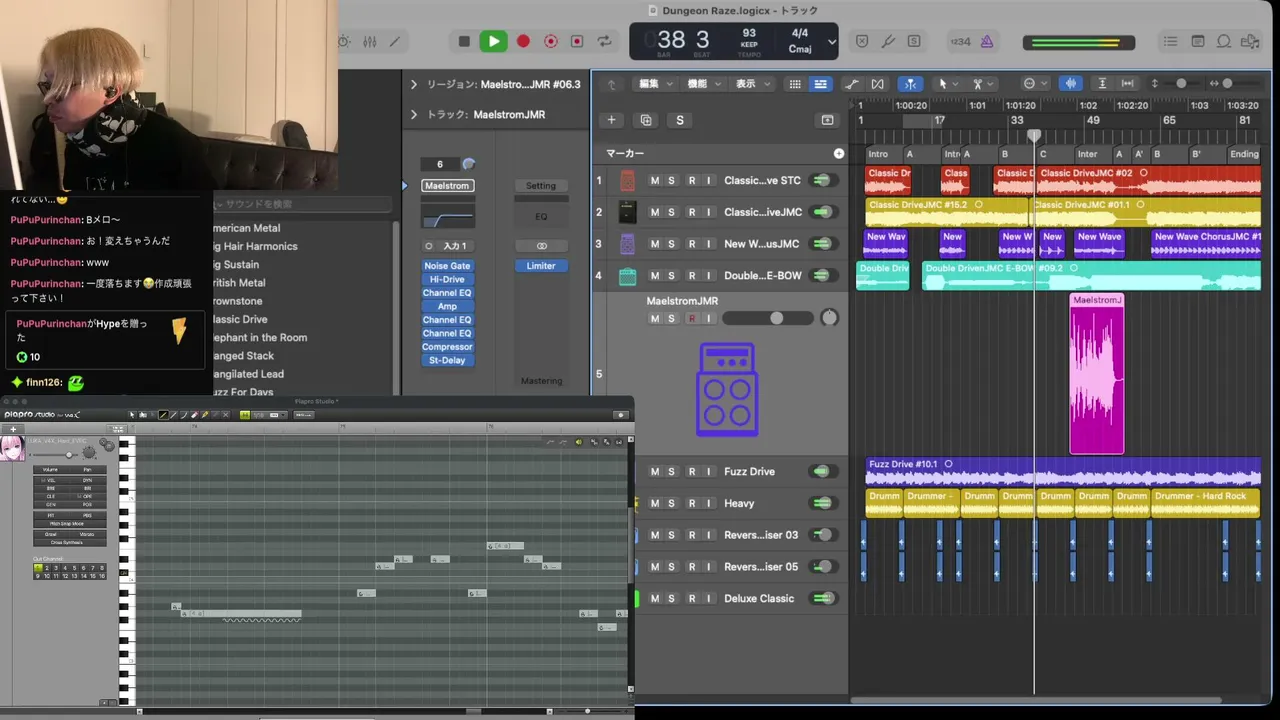
Task: Click the サウンドを検索 search field
Action: [x=300, y=204]
